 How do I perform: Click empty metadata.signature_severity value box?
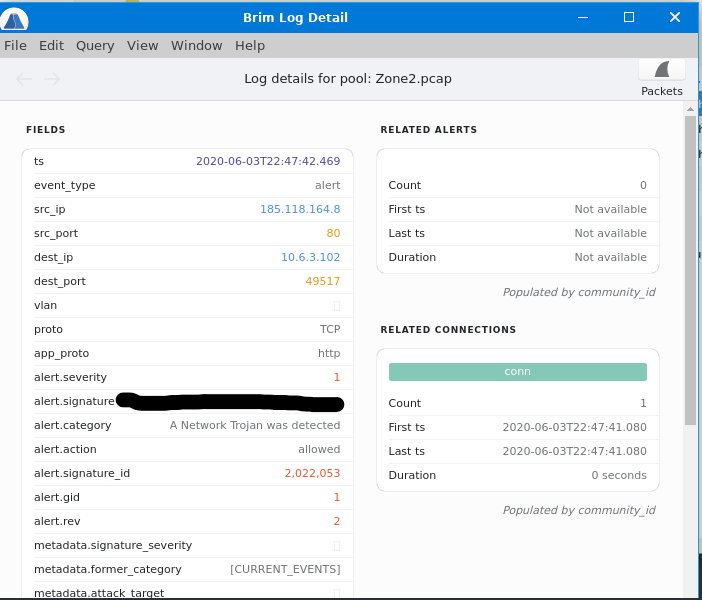337,546
